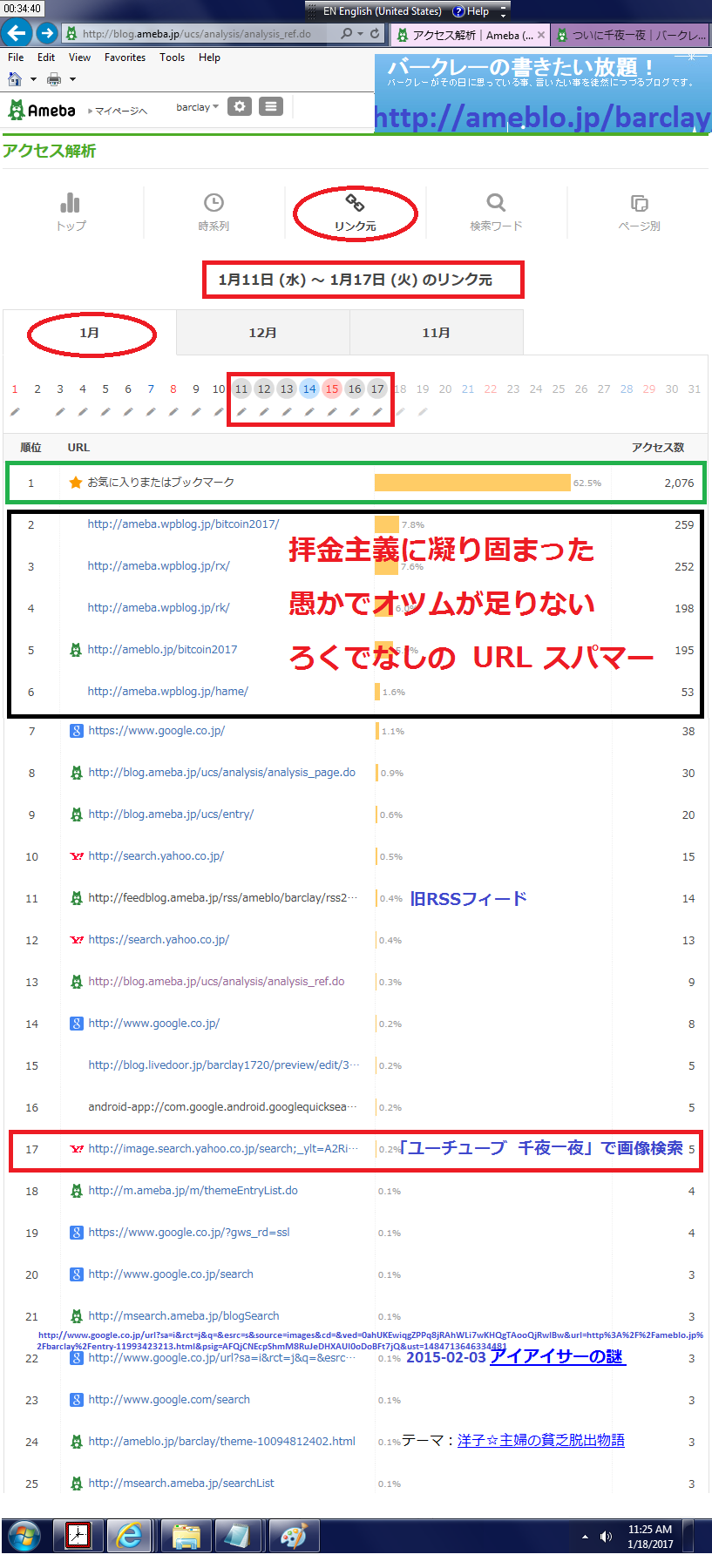Click the Home icon in the IE command bar
The width and height of the screenshot is (712, 1568).
pyautogui.click(x=15, y=79)
